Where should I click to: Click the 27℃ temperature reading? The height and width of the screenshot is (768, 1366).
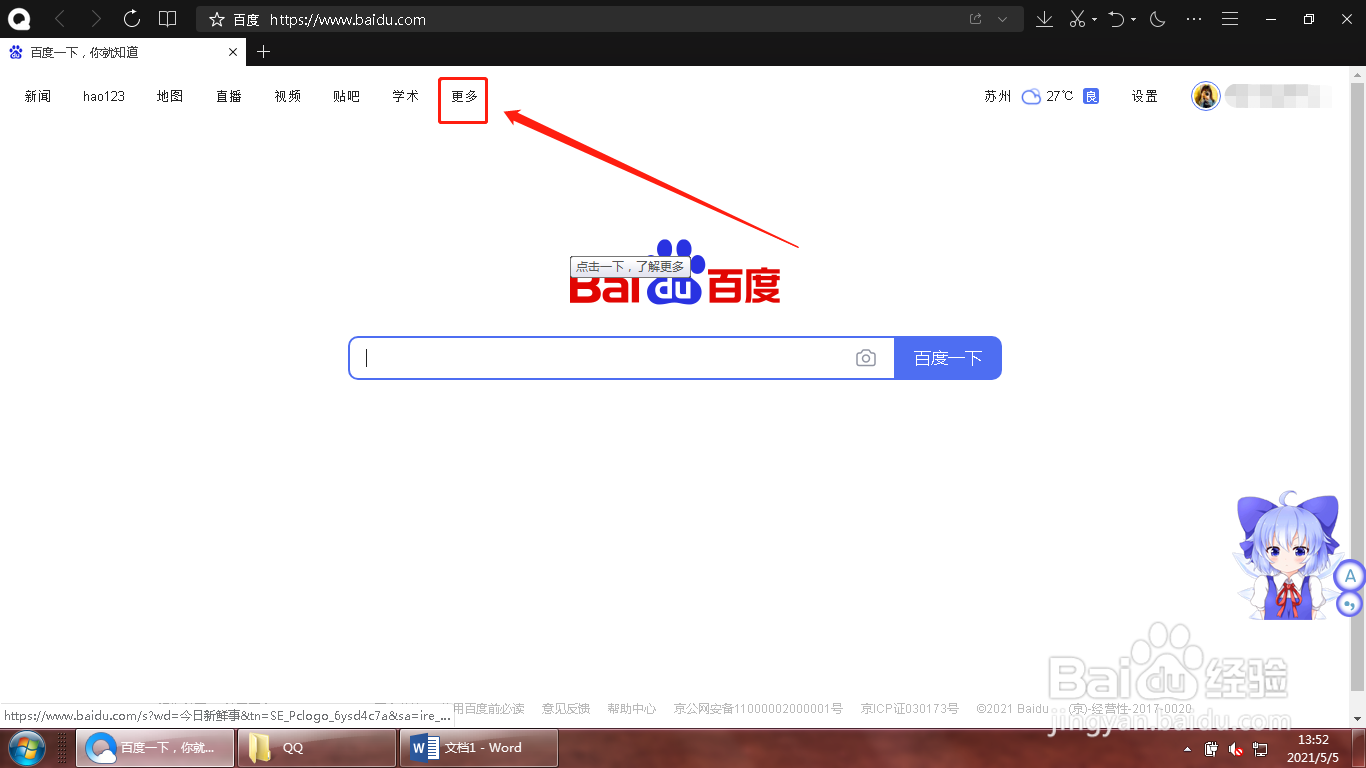pos(1060,96)
